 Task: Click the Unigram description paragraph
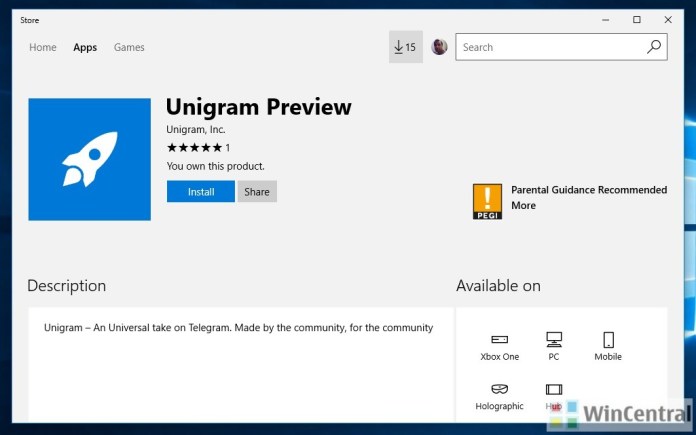(238, 328)
